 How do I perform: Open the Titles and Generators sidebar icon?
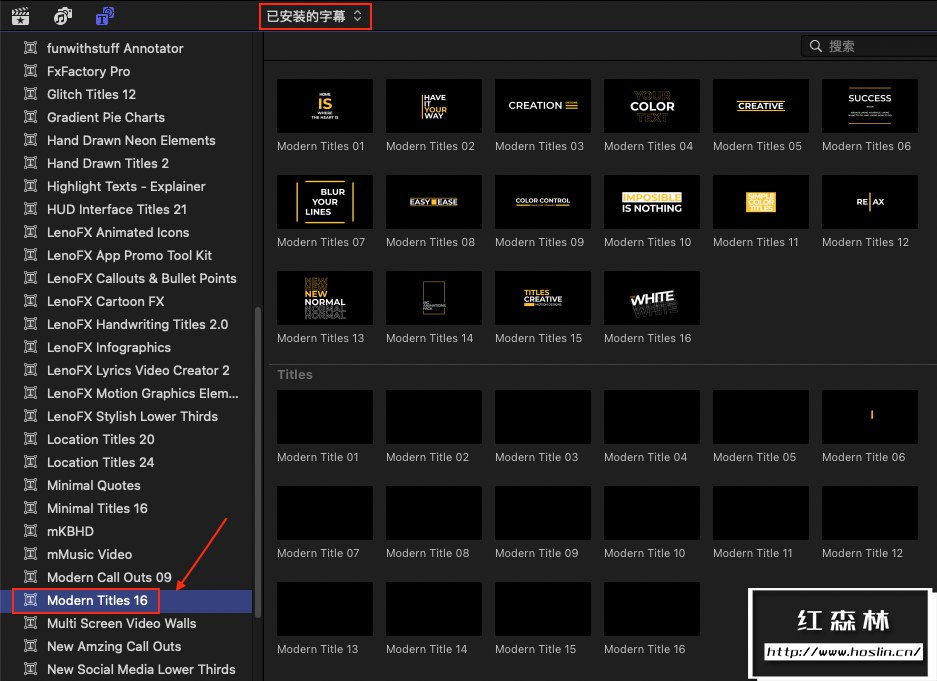tap(105, 16)
